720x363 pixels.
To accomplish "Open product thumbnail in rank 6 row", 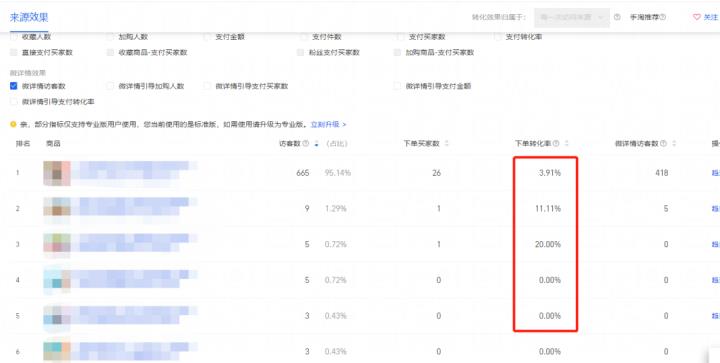I will 57,351.
